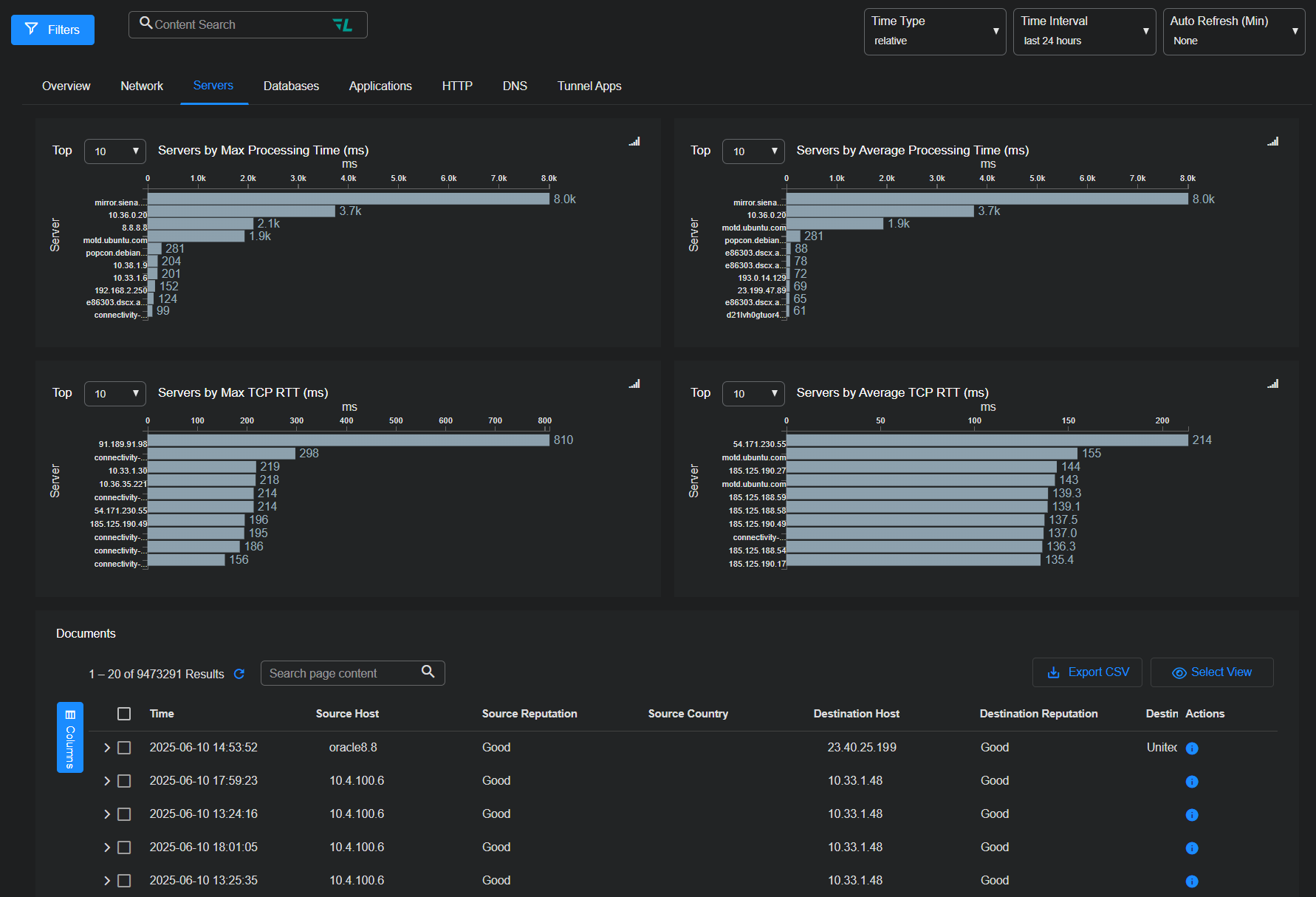This screenshot has height=897, width=1316.
Task: Switch to the Databases tab
Action: click(291, 86)
